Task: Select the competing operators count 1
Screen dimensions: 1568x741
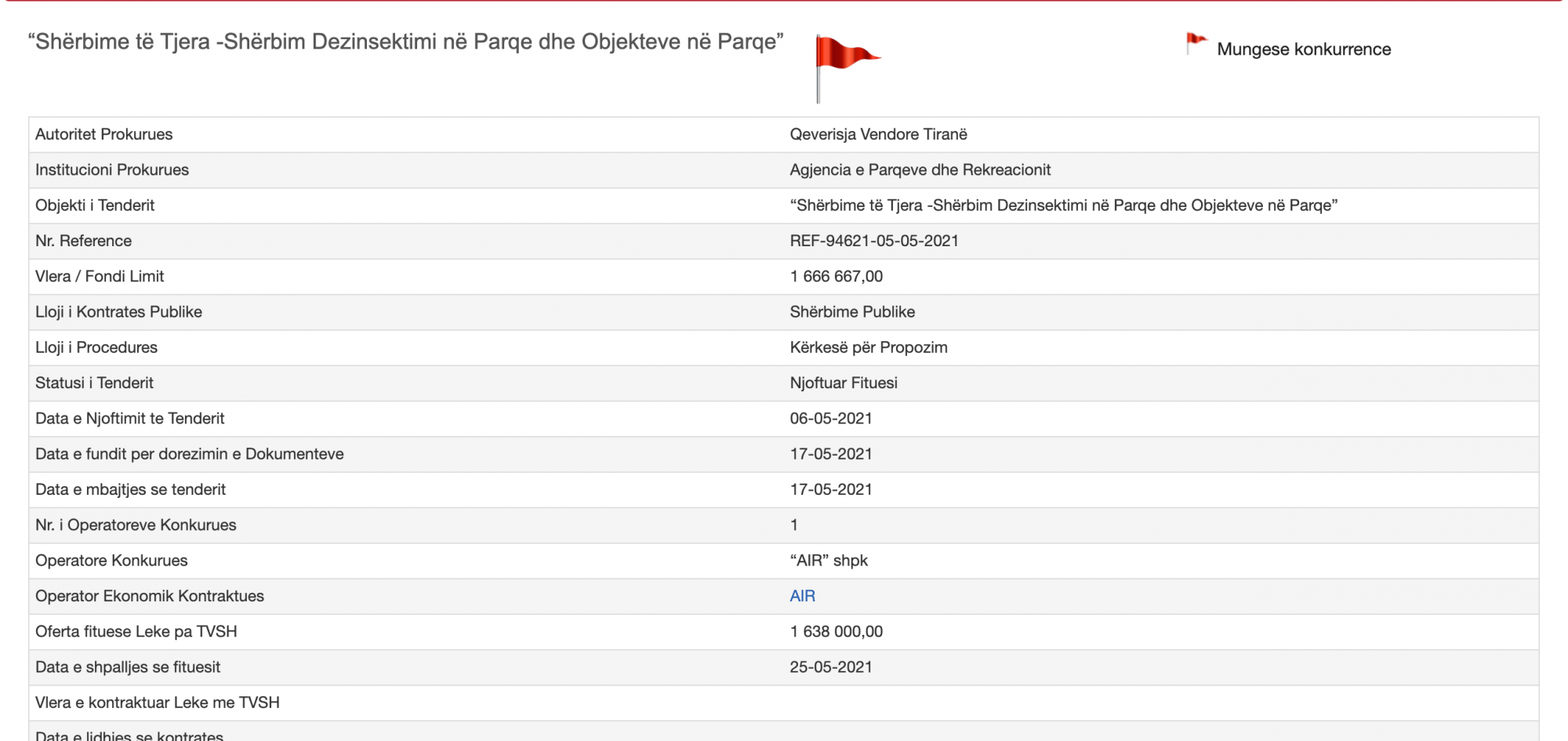Action: click(794, 525)
